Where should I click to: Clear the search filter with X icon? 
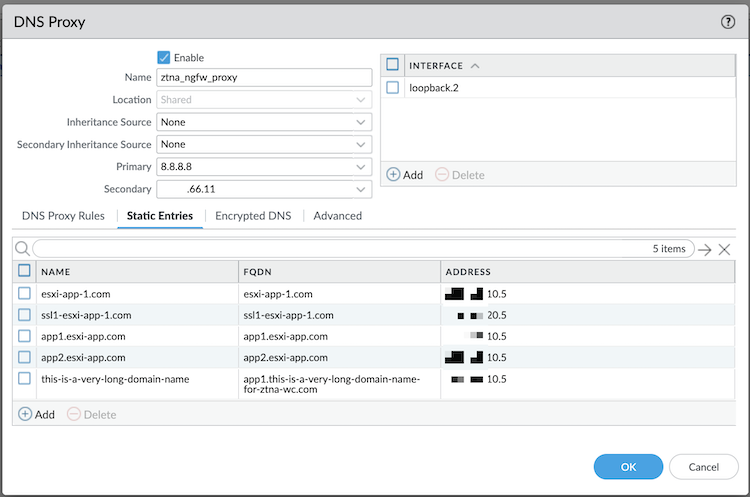click(725, 249)
